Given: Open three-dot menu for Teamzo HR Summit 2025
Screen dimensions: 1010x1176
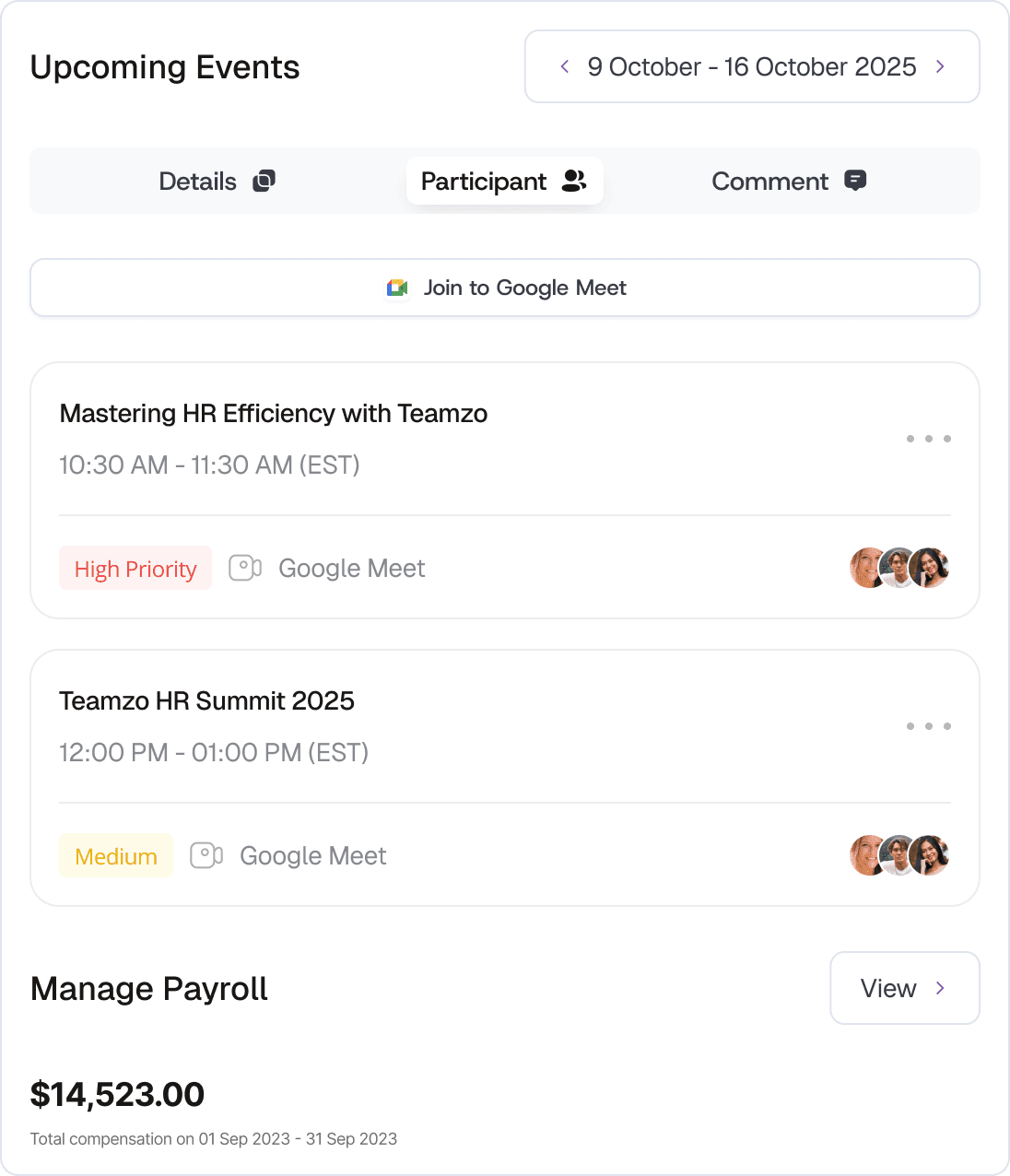Looking at the screenshot, I should click(x=929, y=726).
